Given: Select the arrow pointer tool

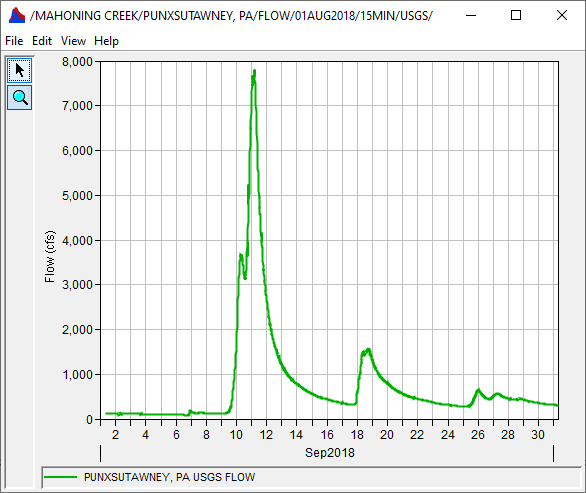Looking at the screenshot, I should click(19, 70).
